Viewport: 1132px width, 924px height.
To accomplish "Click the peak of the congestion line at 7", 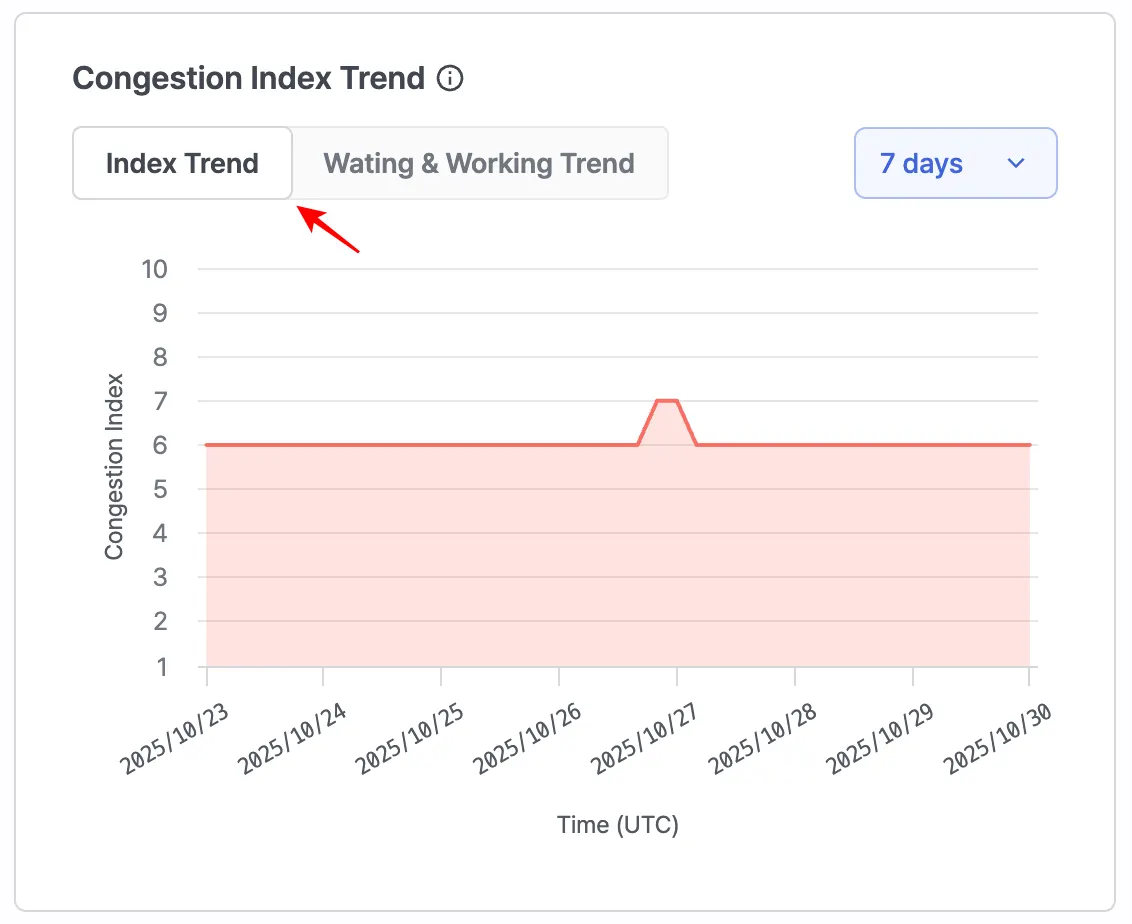I will [667, 401].
